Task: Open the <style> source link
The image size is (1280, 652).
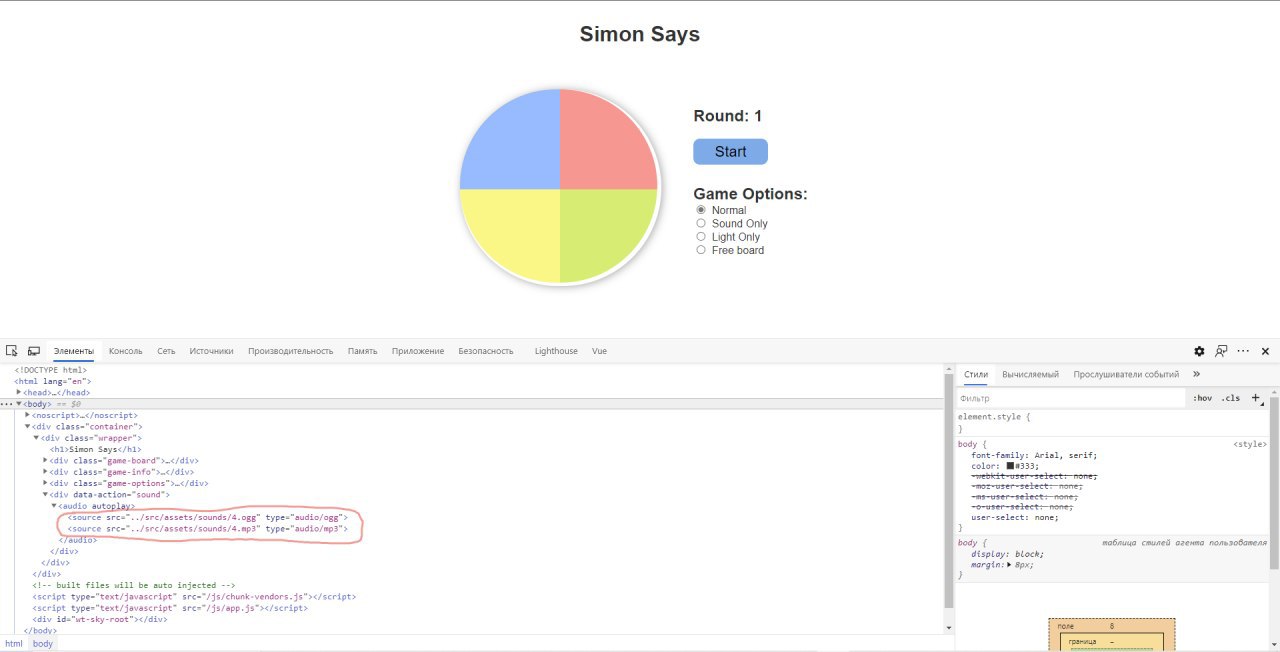Action: (1250, 443)
